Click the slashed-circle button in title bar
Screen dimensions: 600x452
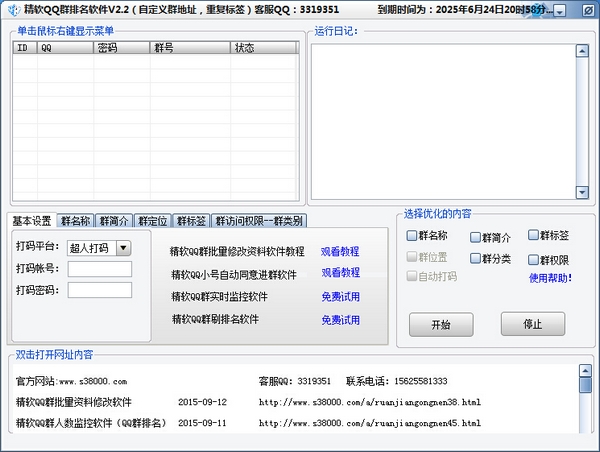pos(588,11)
